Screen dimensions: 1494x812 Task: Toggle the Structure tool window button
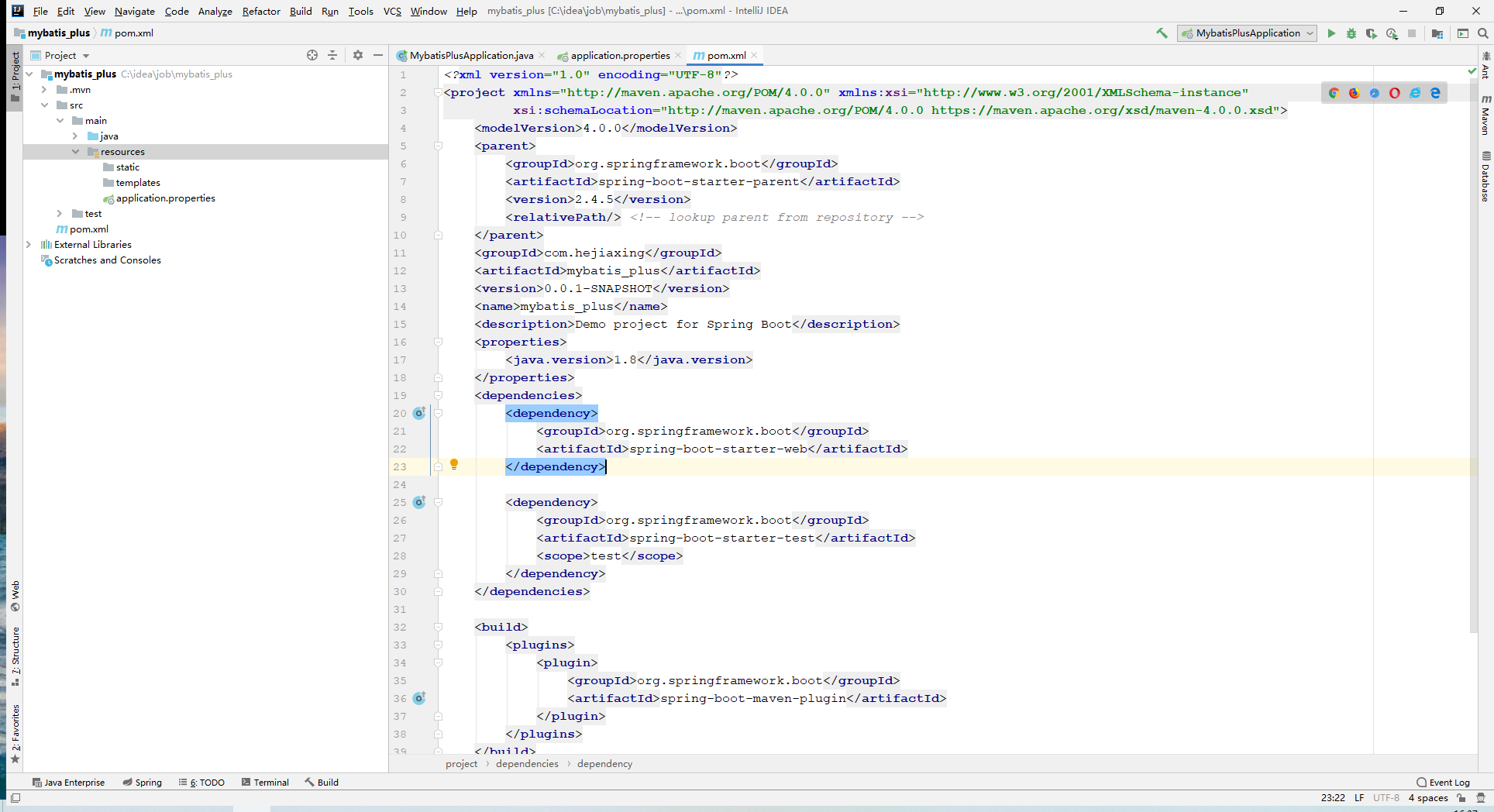click(x=15, y=657)
